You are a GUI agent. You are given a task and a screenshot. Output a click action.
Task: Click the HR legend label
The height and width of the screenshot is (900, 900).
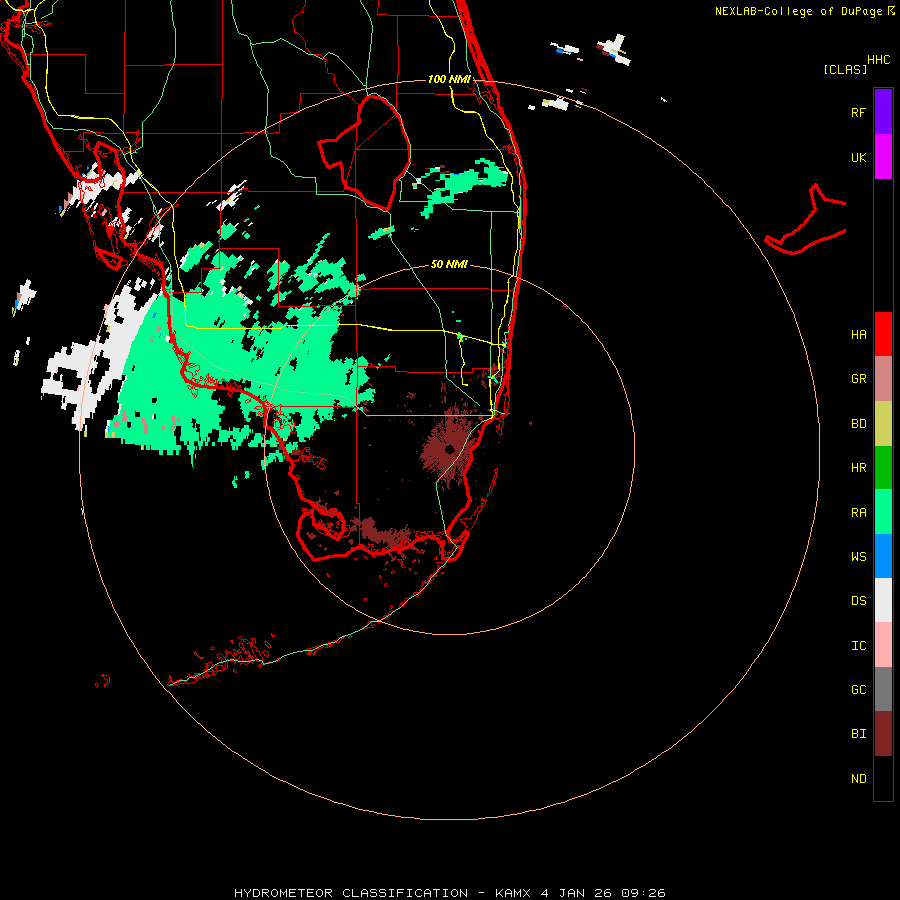click(858, 468)
